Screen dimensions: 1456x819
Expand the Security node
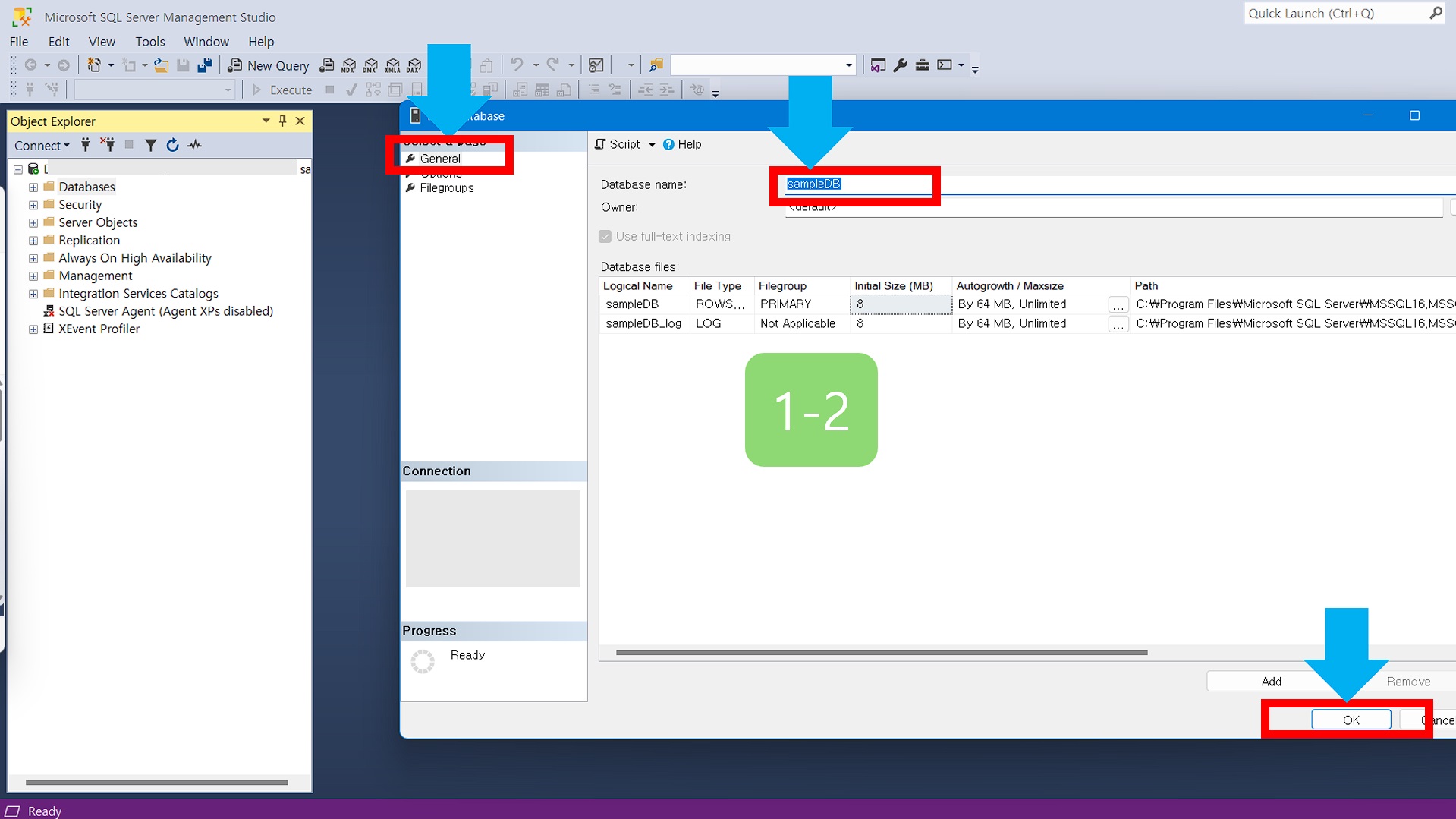click(x=33, y=205)
